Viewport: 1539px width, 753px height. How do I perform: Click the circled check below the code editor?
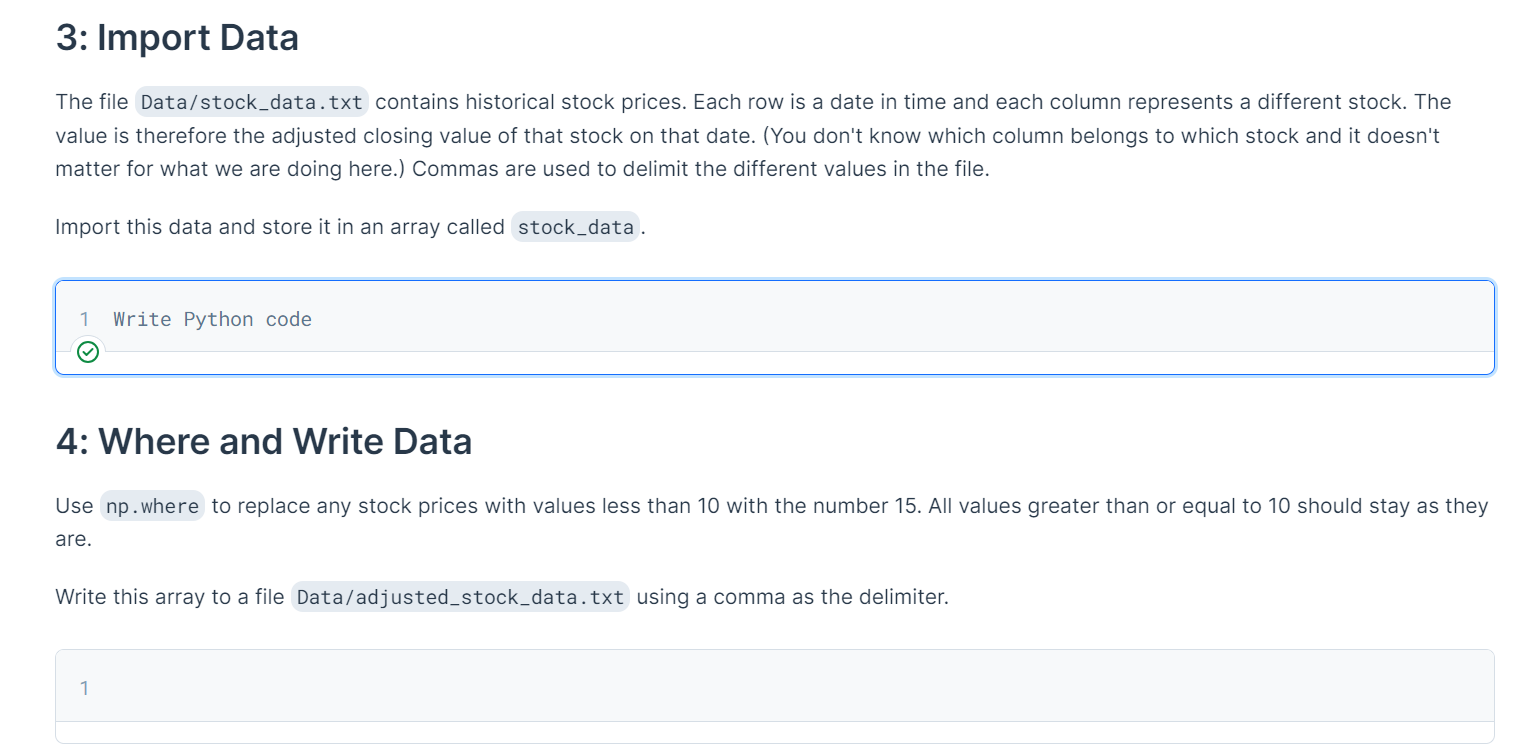[87, 352]
